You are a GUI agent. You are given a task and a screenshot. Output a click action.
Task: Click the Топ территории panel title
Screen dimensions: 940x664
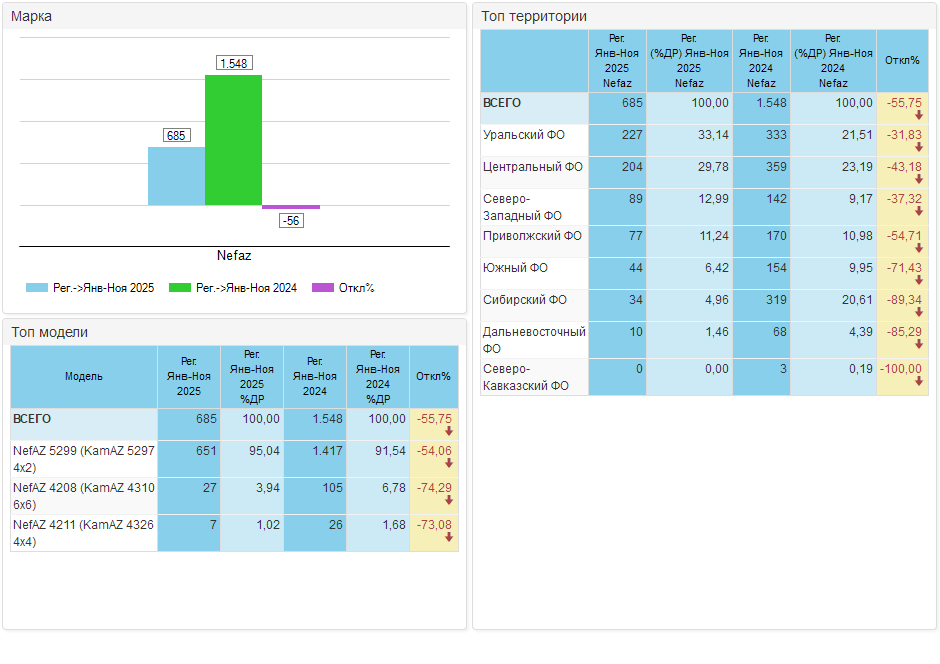534,16
